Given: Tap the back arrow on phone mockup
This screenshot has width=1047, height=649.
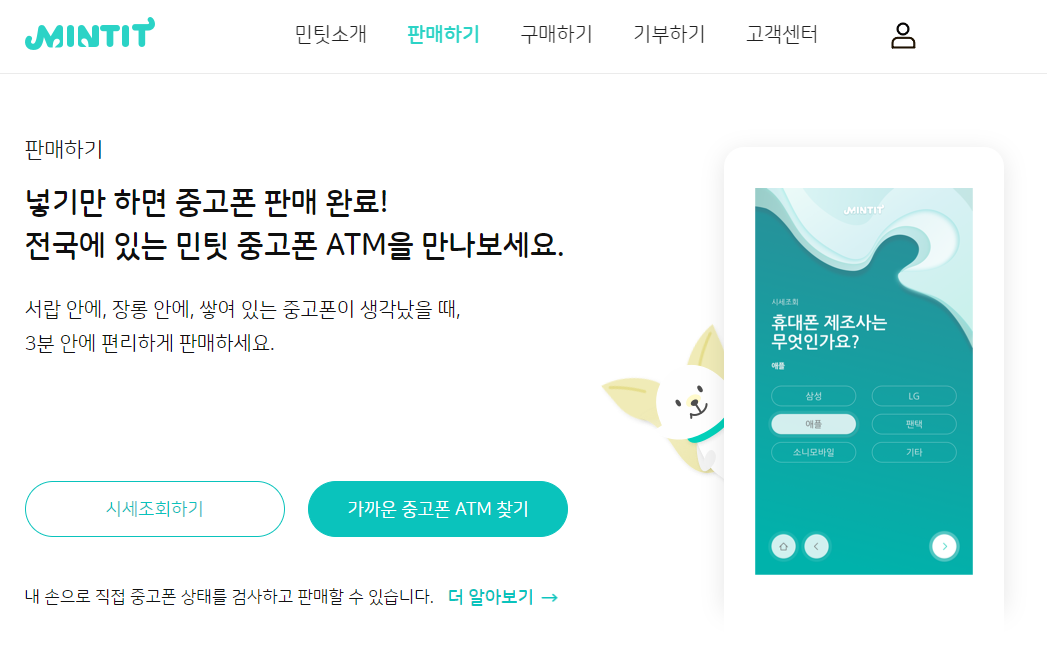Looking at the screenshot, I should pos(816,546).
